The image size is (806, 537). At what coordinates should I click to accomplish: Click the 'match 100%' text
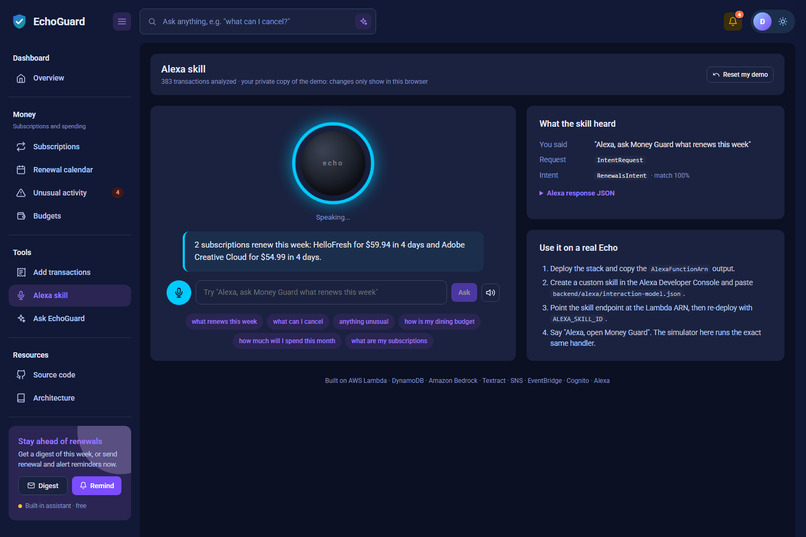671,176
